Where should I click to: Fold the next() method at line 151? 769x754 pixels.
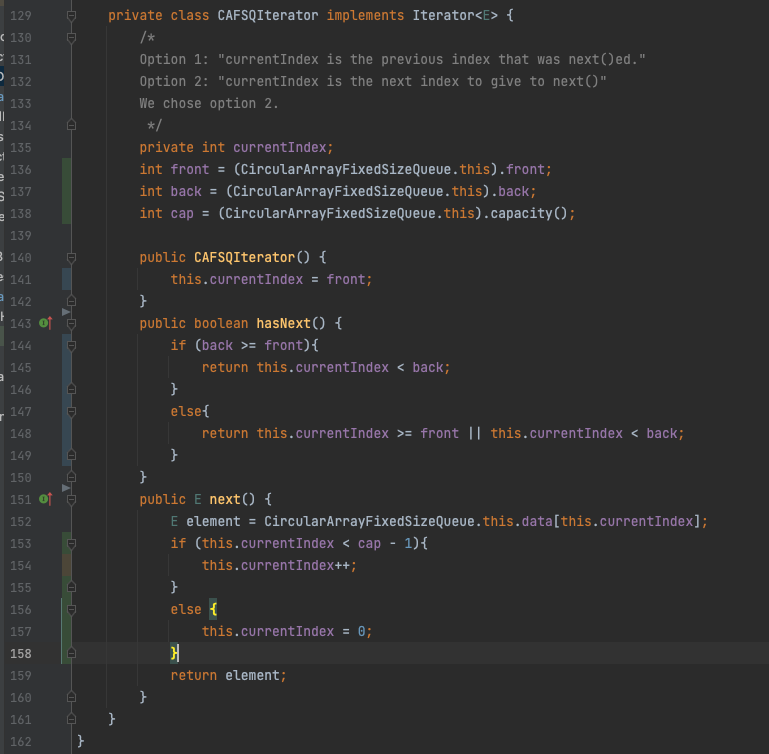[x=71, y=499]
